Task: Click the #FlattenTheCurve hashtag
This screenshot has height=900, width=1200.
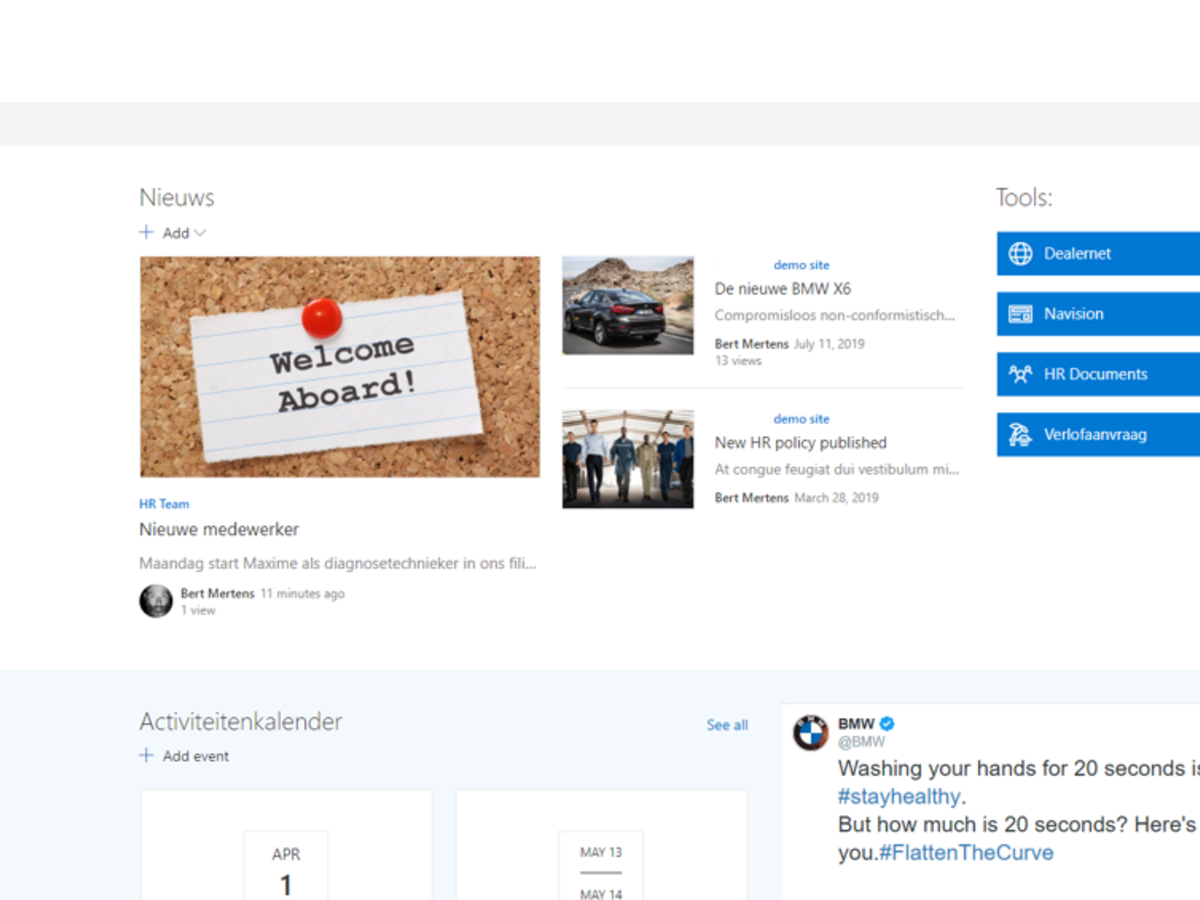Action: (966, 853)
